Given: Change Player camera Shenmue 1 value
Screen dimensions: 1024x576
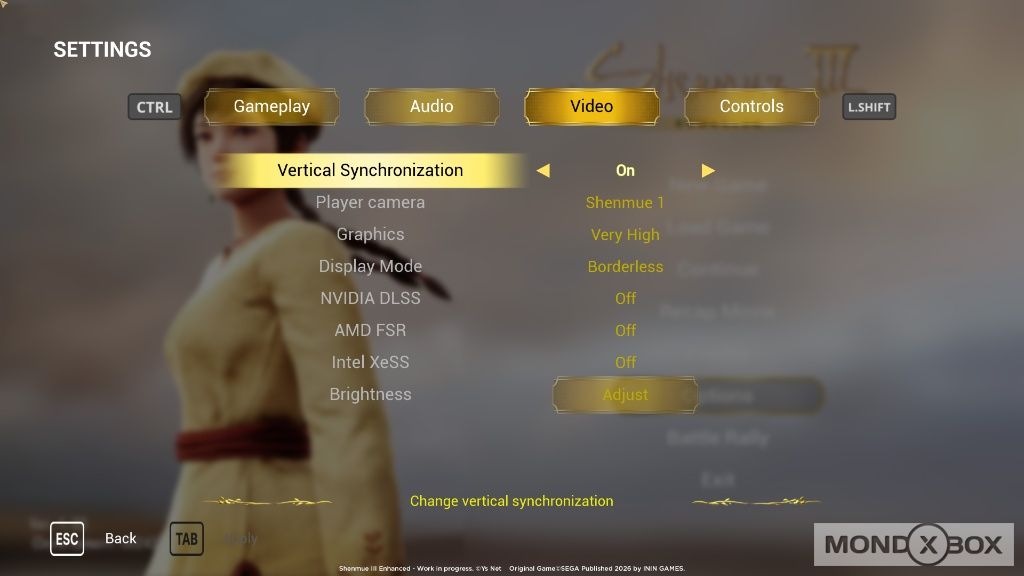Looking at the screenshot, I should click(625, 203).
